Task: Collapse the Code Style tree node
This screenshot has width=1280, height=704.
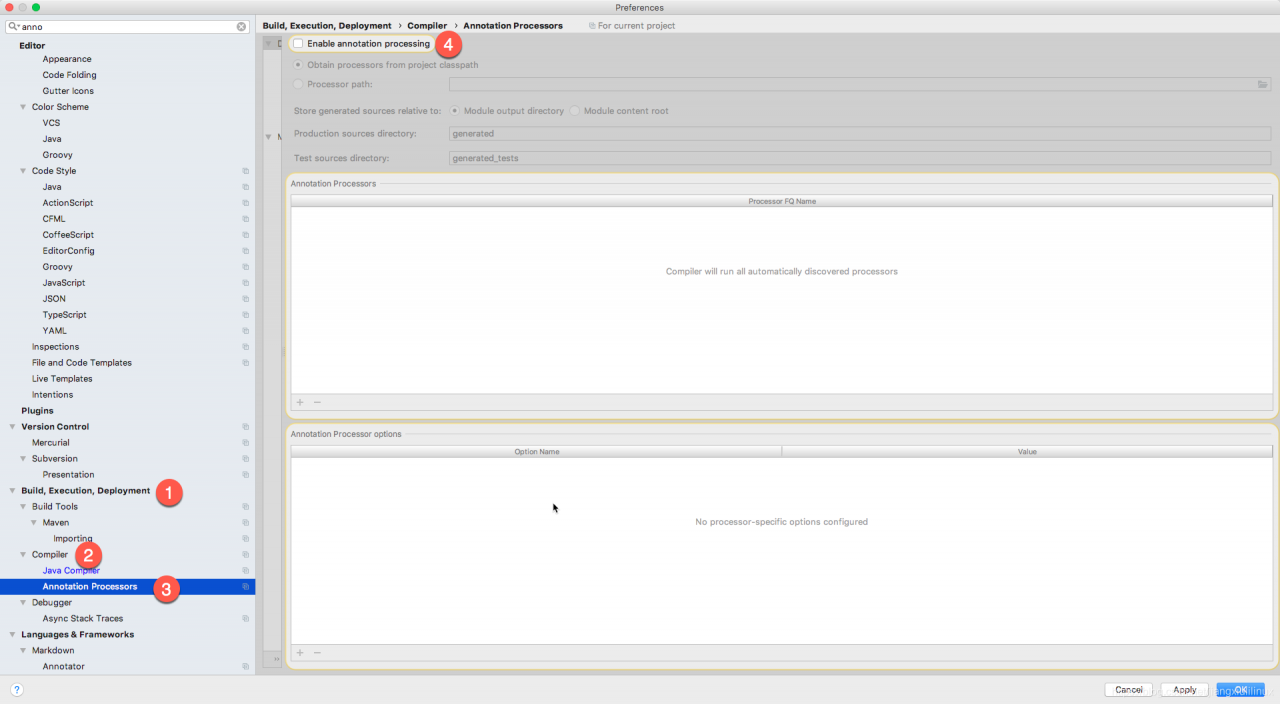Action: coord(23,171)
